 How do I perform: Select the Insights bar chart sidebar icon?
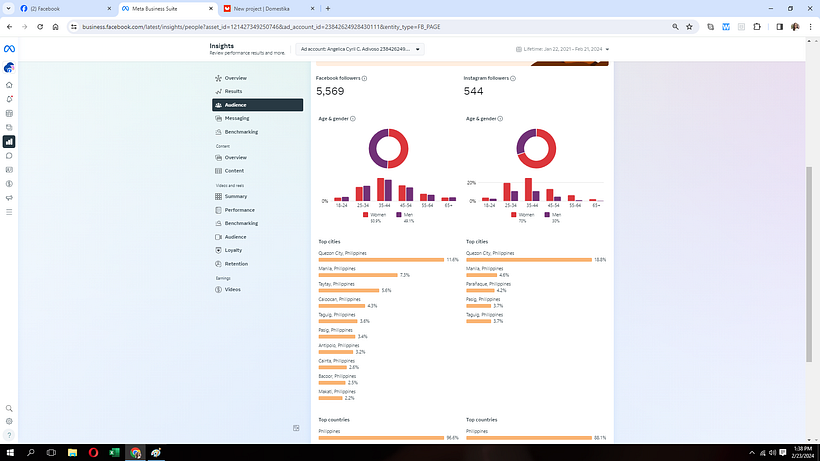pos(9,142)
